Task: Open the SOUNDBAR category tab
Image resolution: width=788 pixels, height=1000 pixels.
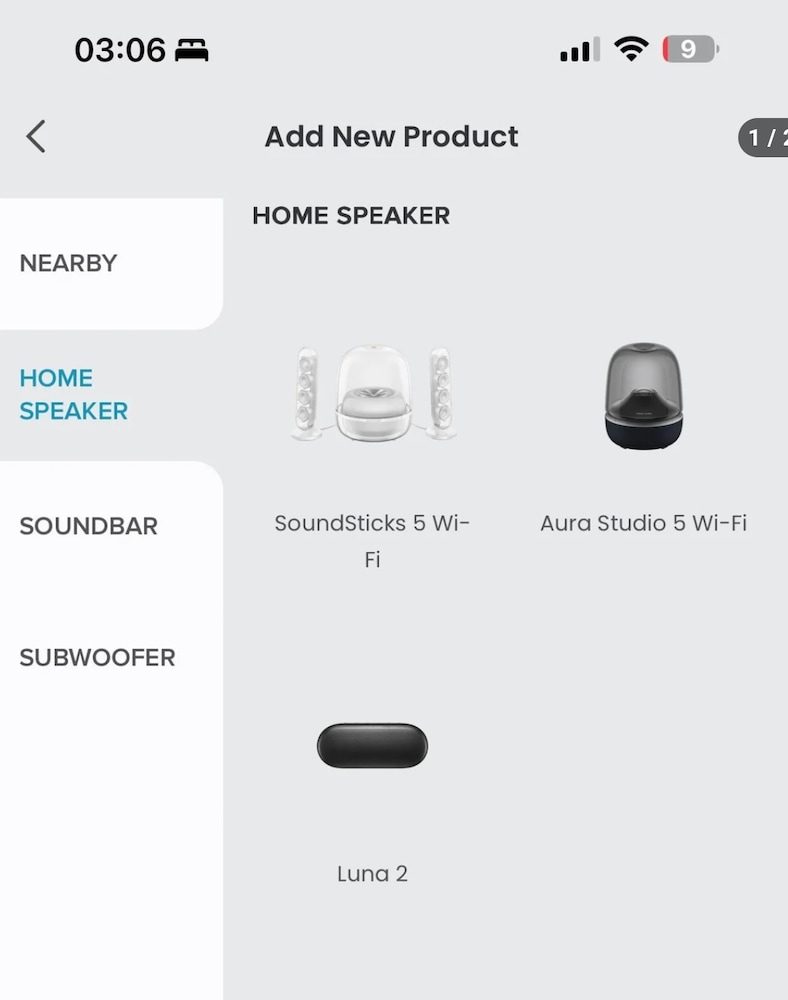Action: pos(89,526)
